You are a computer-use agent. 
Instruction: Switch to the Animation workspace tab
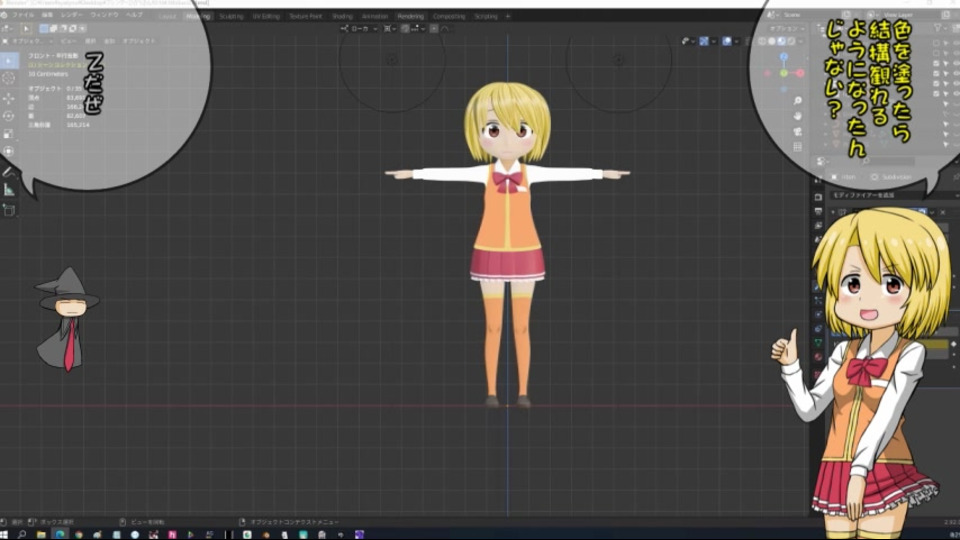375,17
